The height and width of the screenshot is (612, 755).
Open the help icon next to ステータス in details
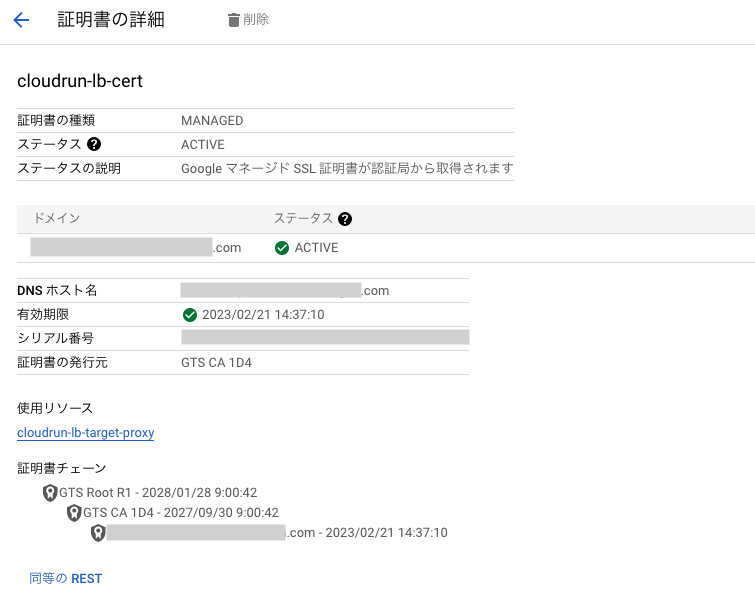point(94,144)
